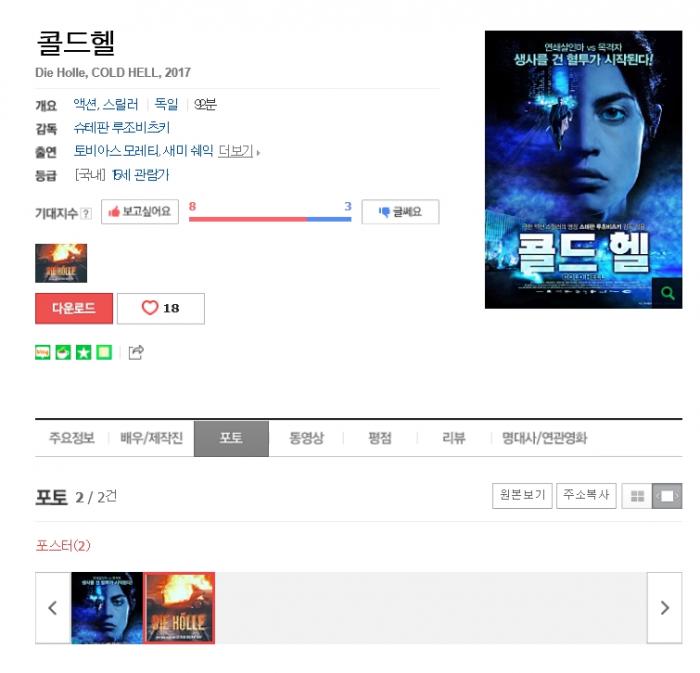This screenshot has height=673, width=700.
Task: Share via the Naver blog icon
Action: click(42, 353)
